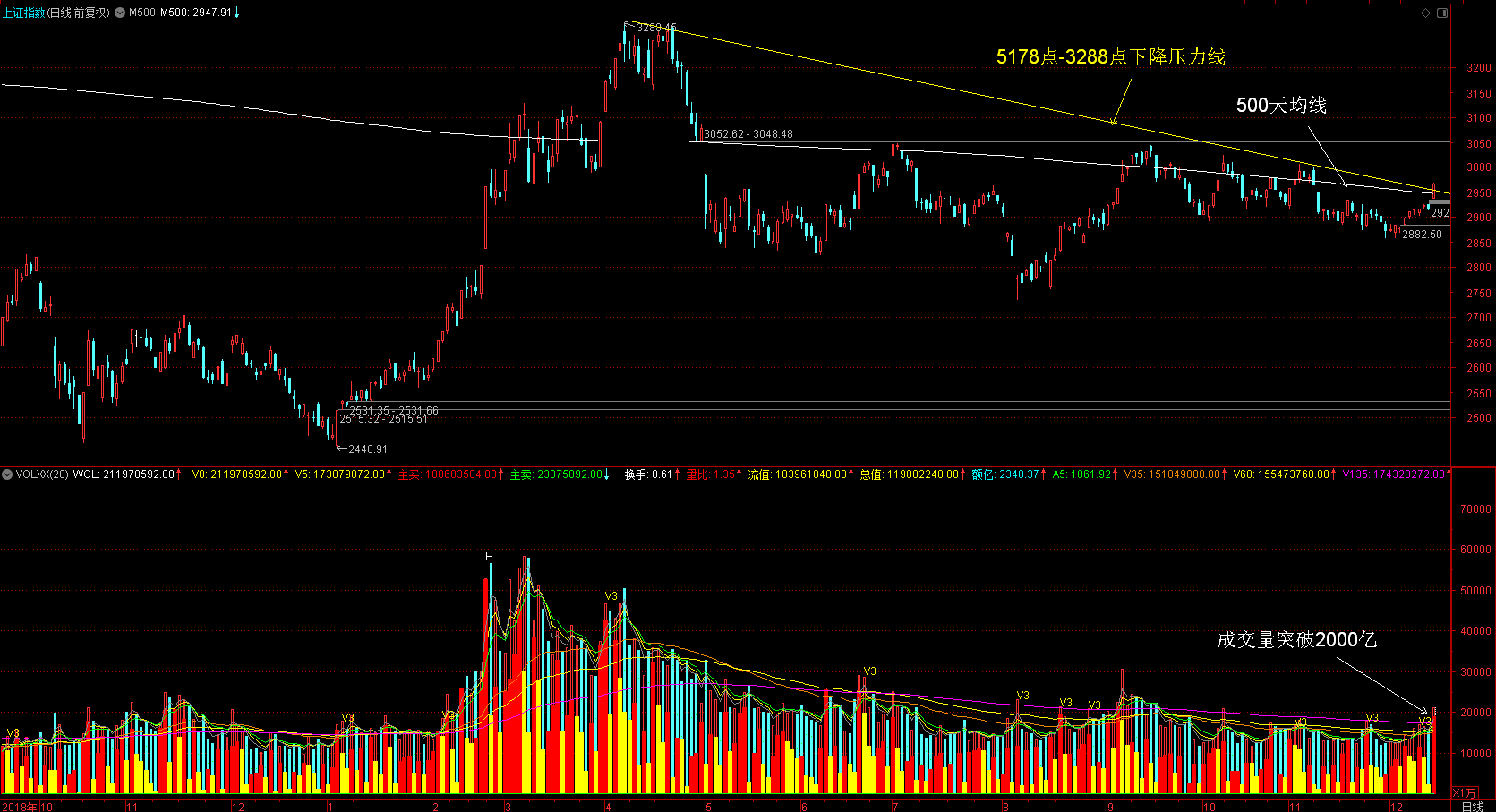Click the (日线.前复权) period label

pos(79,13)
